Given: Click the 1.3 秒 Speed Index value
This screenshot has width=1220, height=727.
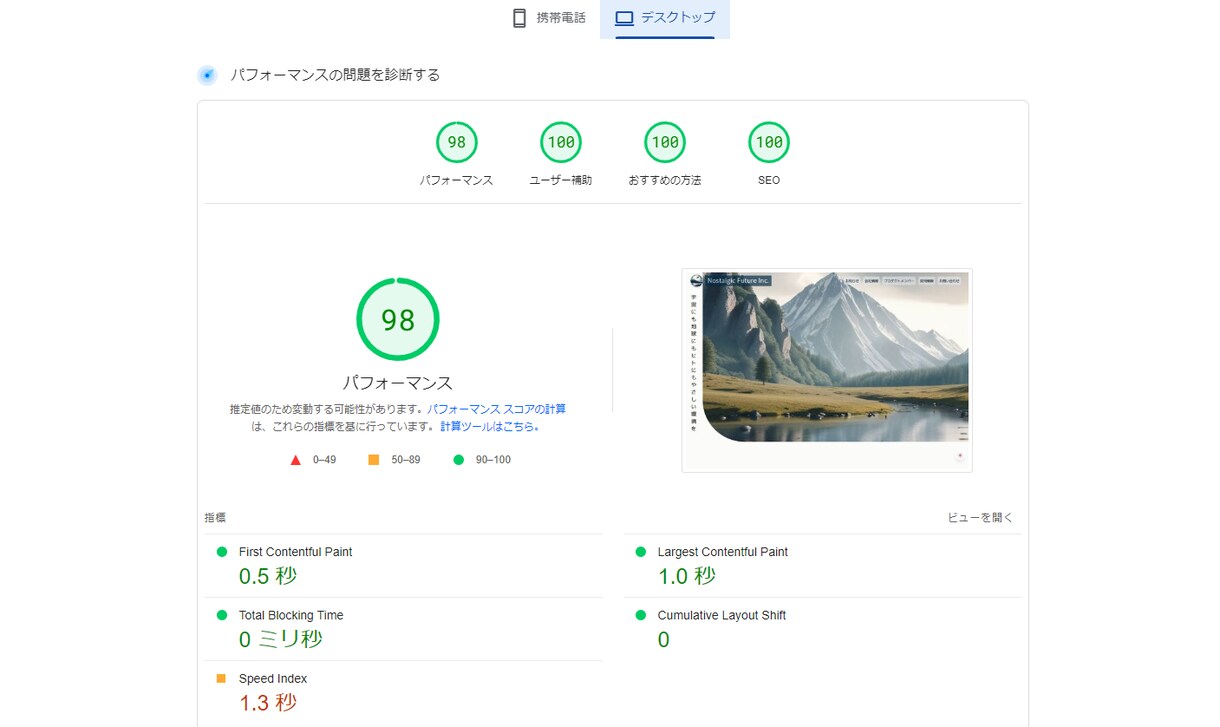Looking at the screenshot, I should click(268, 702).
